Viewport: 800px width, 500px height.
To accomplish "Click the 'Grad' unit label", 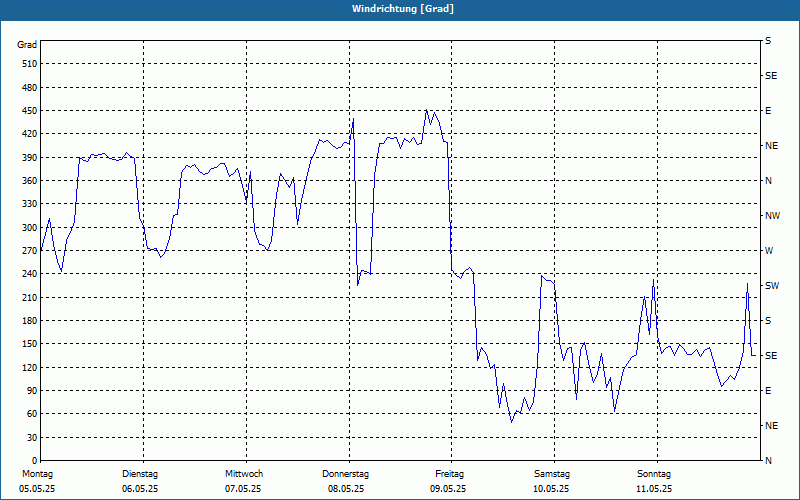I will [27, 45].
